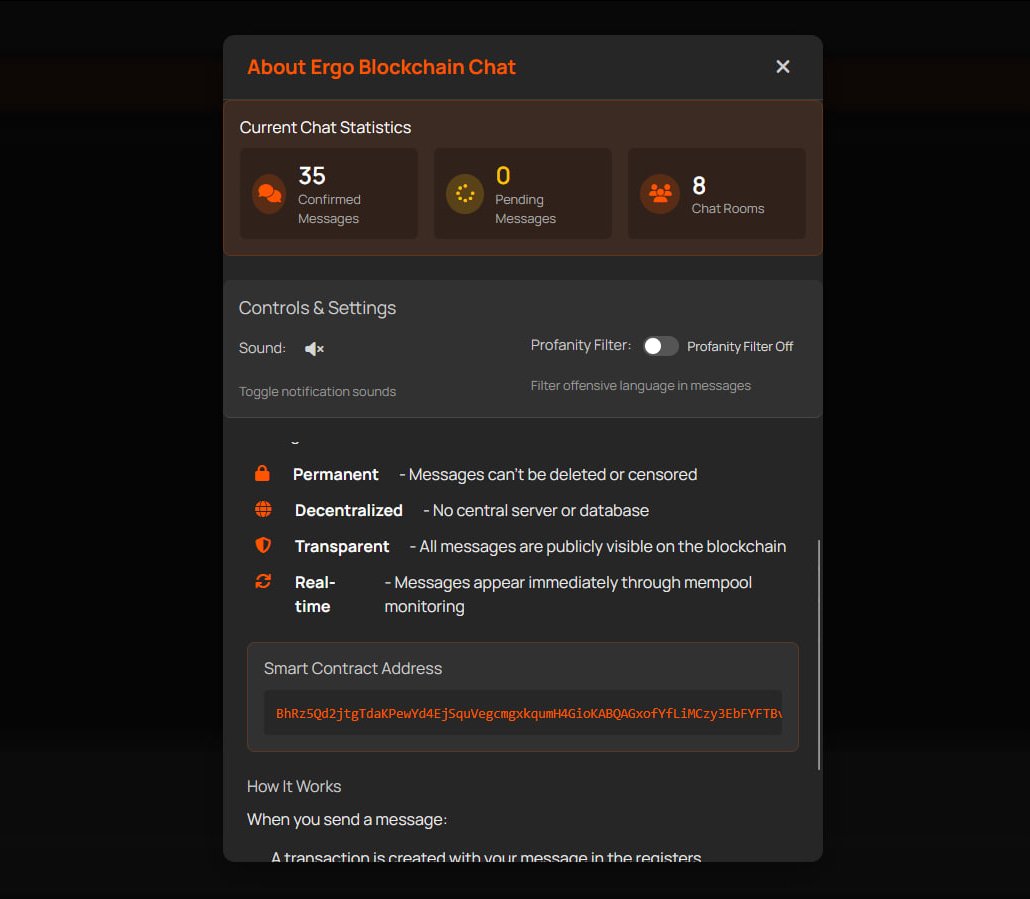Click the "Chat Rooms" card label
Screen dimensions: 1030x899
(728, 208)
